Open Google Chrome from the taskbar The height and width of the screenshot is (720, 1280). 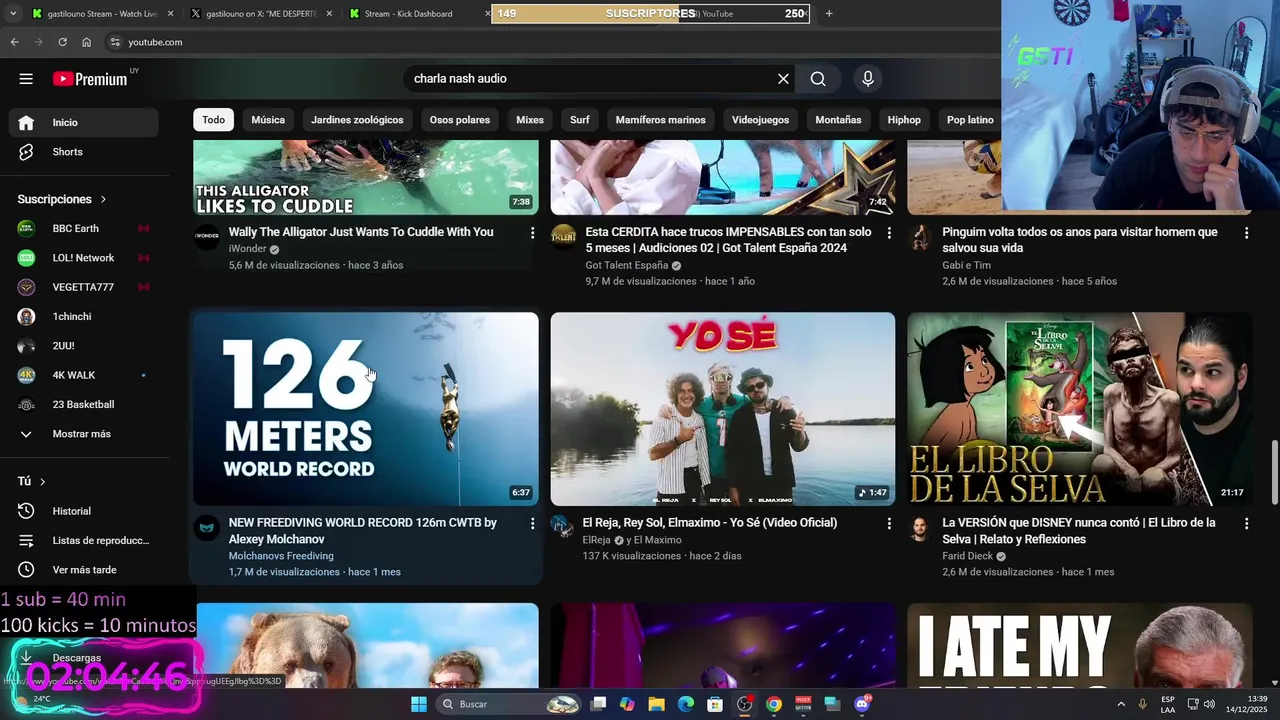click(x=774, y=704)
